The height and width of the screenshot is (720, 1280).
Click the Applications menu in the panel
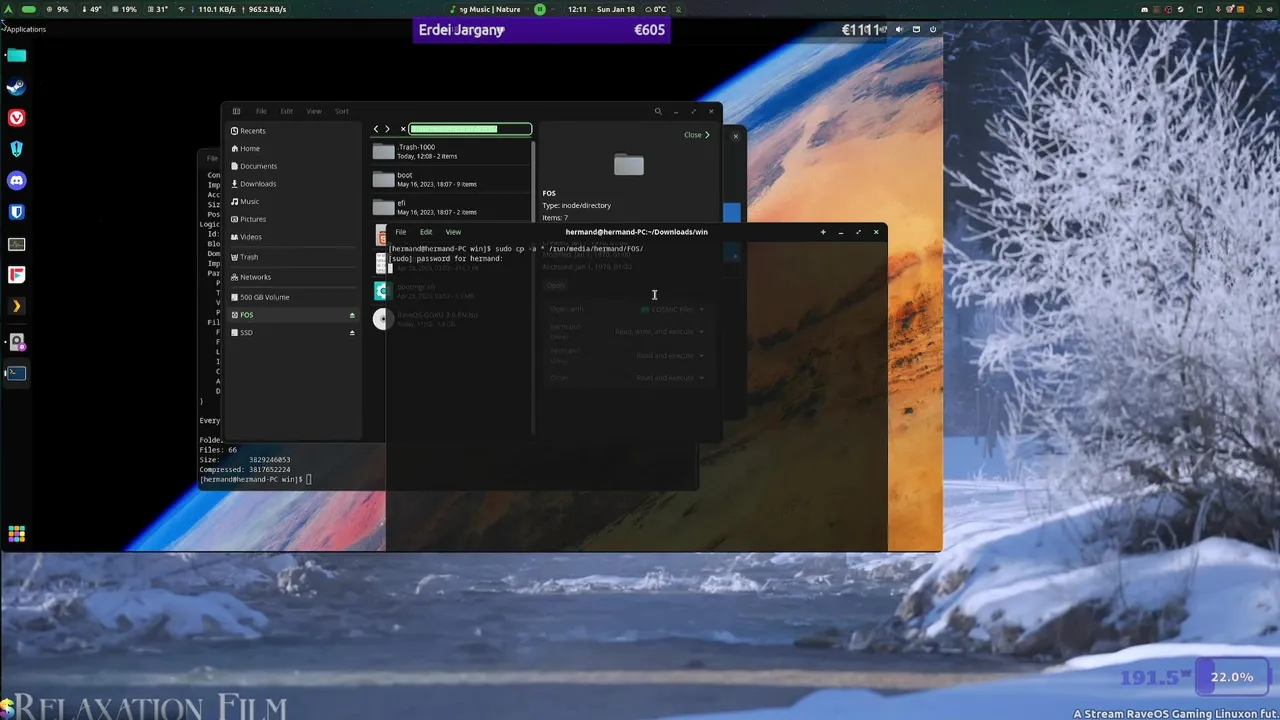click(25, 29)
